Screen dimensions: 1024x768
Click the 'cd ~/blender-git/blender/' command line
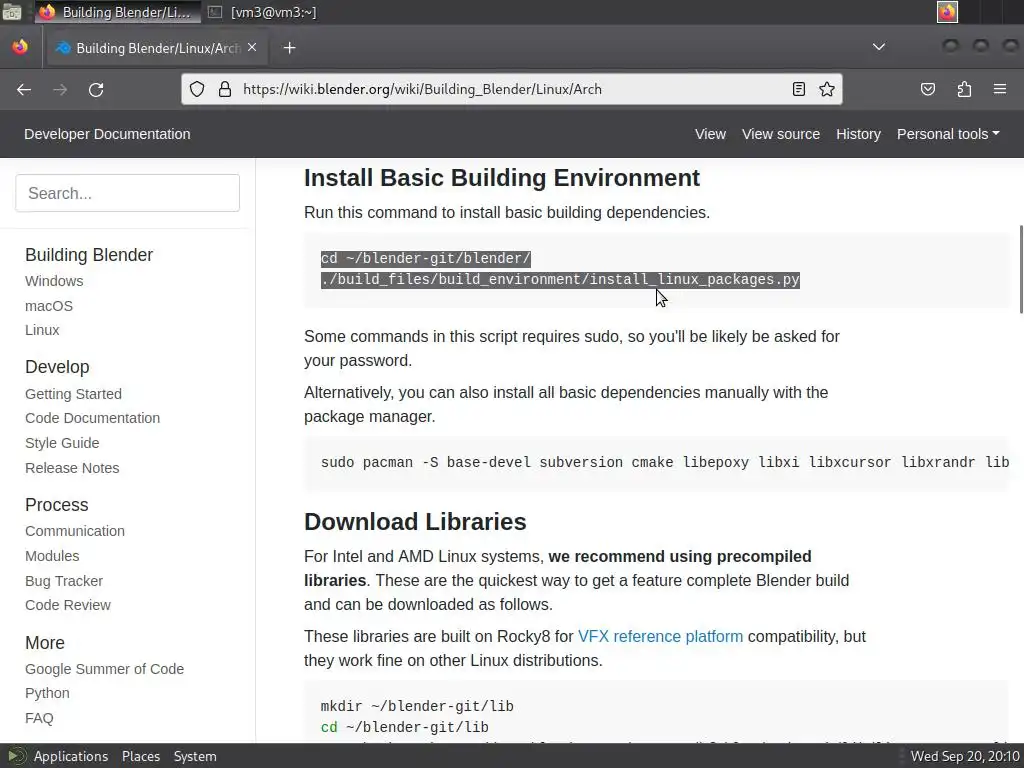click(425, 259)
